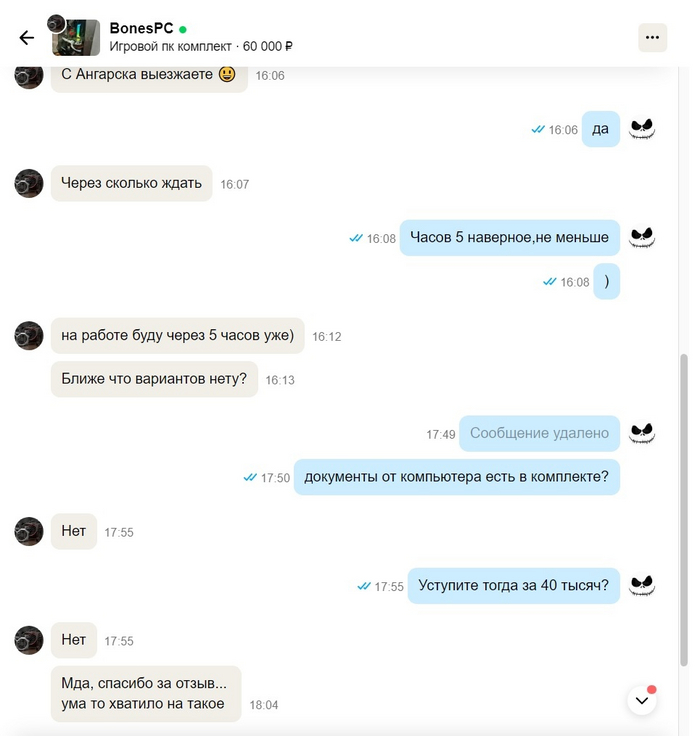Click the small seller avatar on listing thumbnail

click(56, 23)
